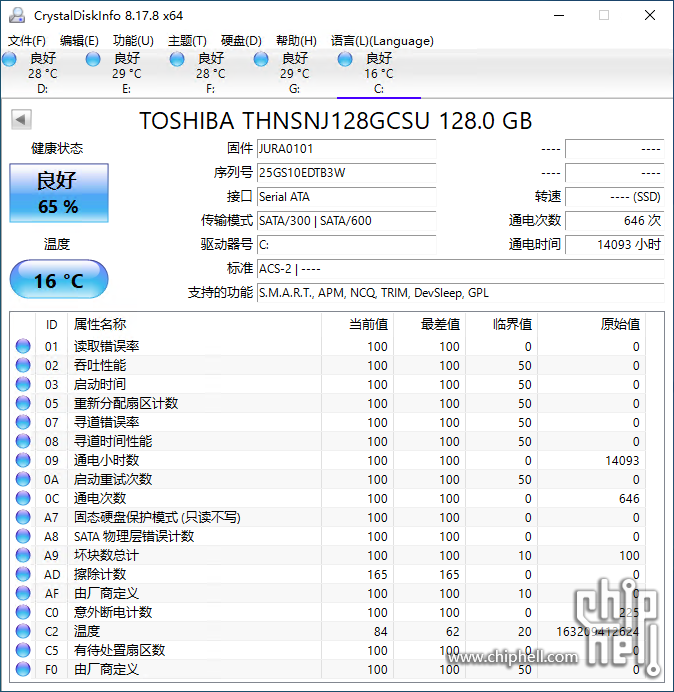
Task: Click the 属性名称 column header
Action: [194, 324]
